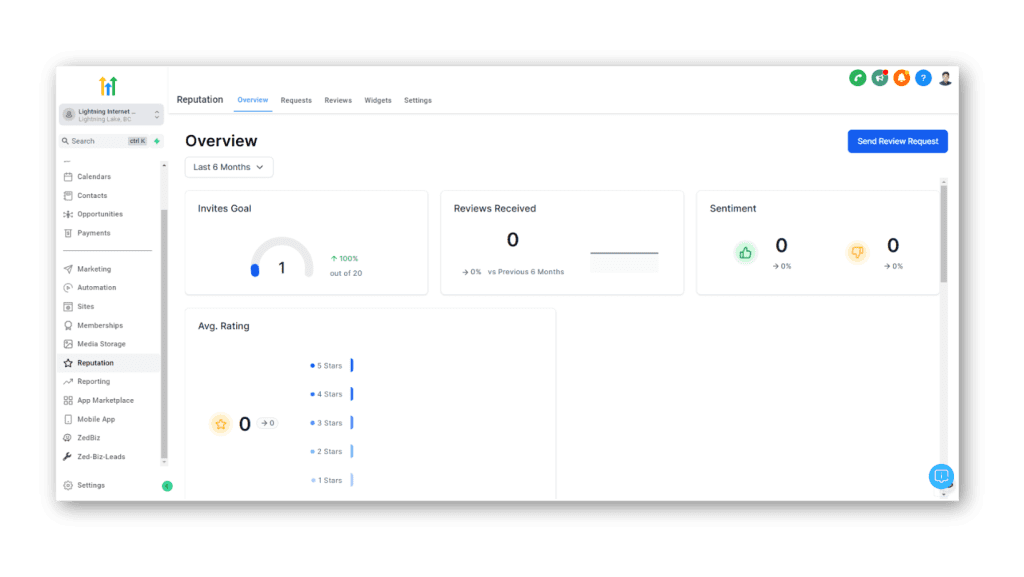
Task: Click the green plus next to the search bar
Action: tap(156, 141)
